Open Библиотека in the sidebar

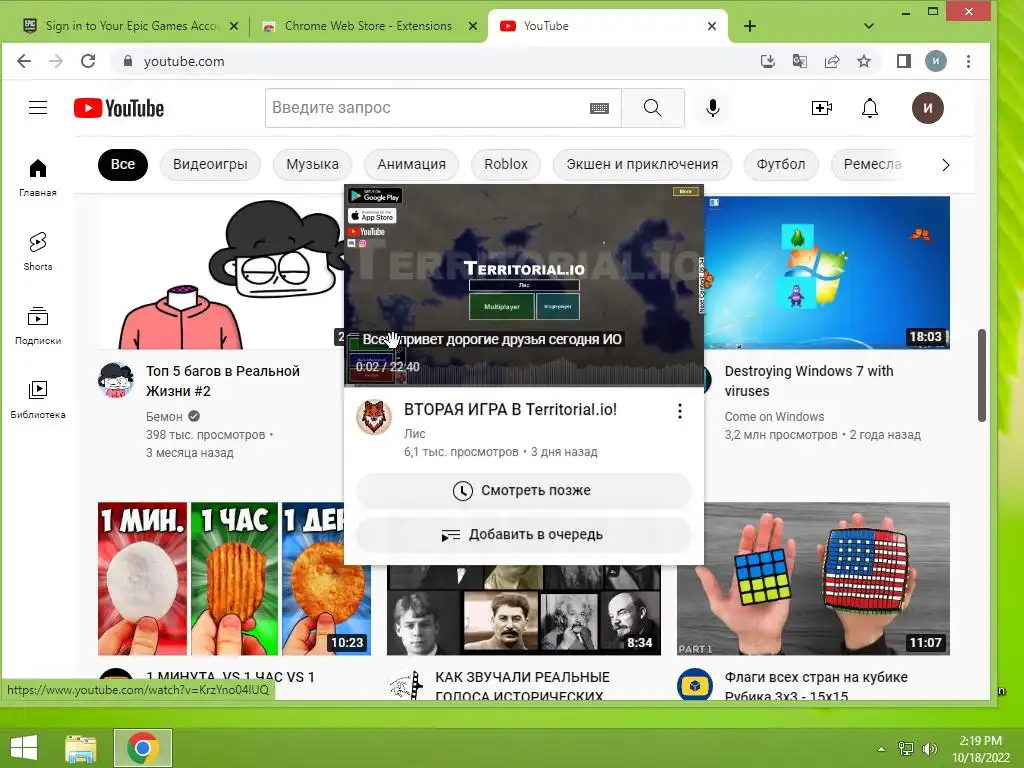38,399
